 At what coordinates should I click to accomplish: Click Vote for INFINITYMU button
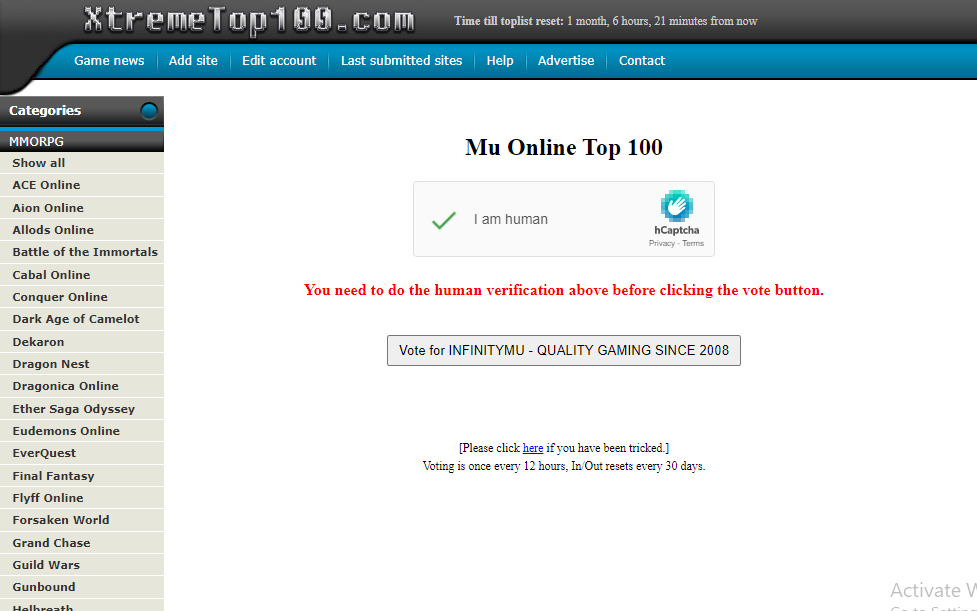[564, 351]
